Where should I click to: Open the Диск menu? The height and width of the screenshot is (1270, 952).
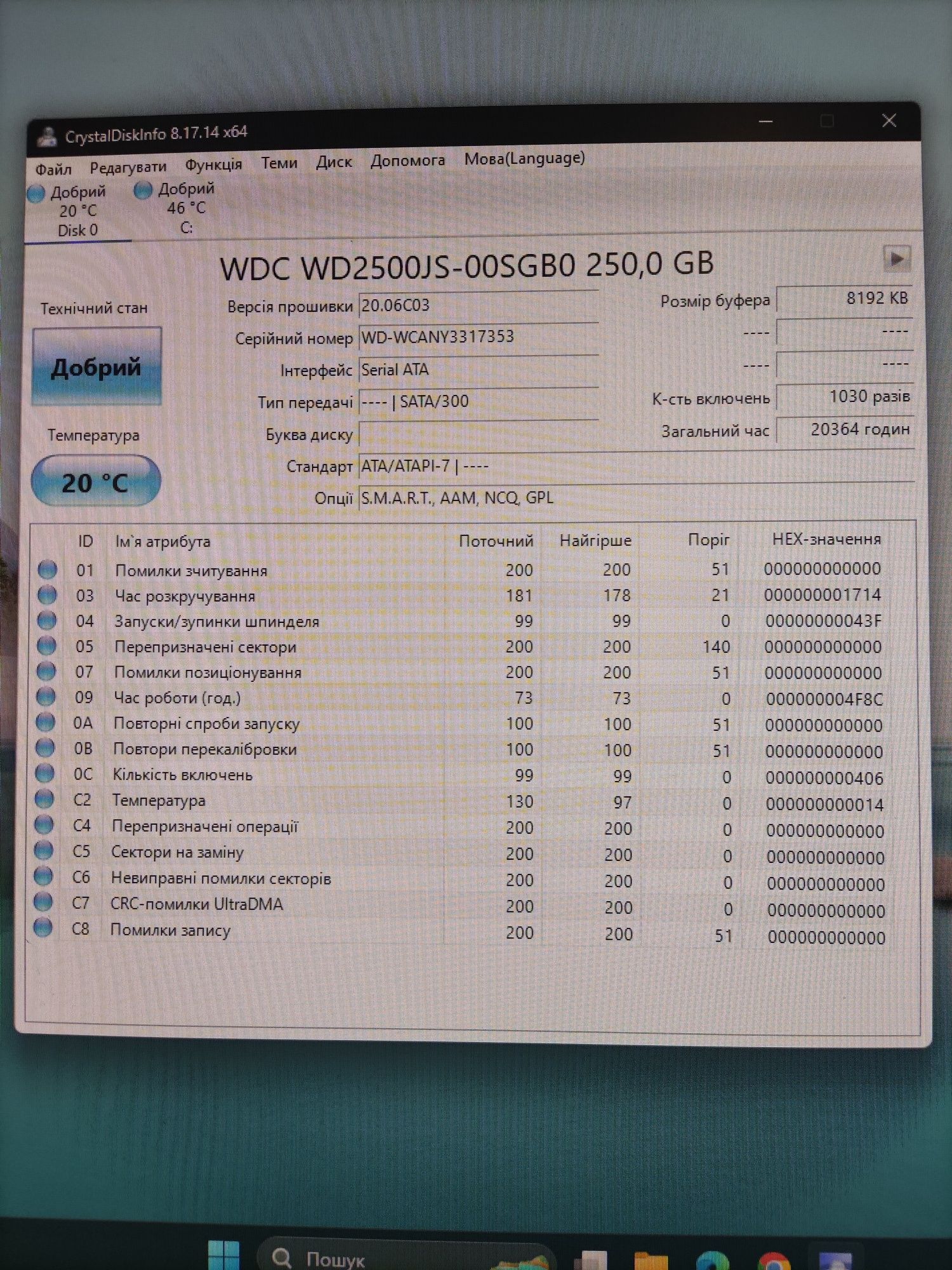334,162
